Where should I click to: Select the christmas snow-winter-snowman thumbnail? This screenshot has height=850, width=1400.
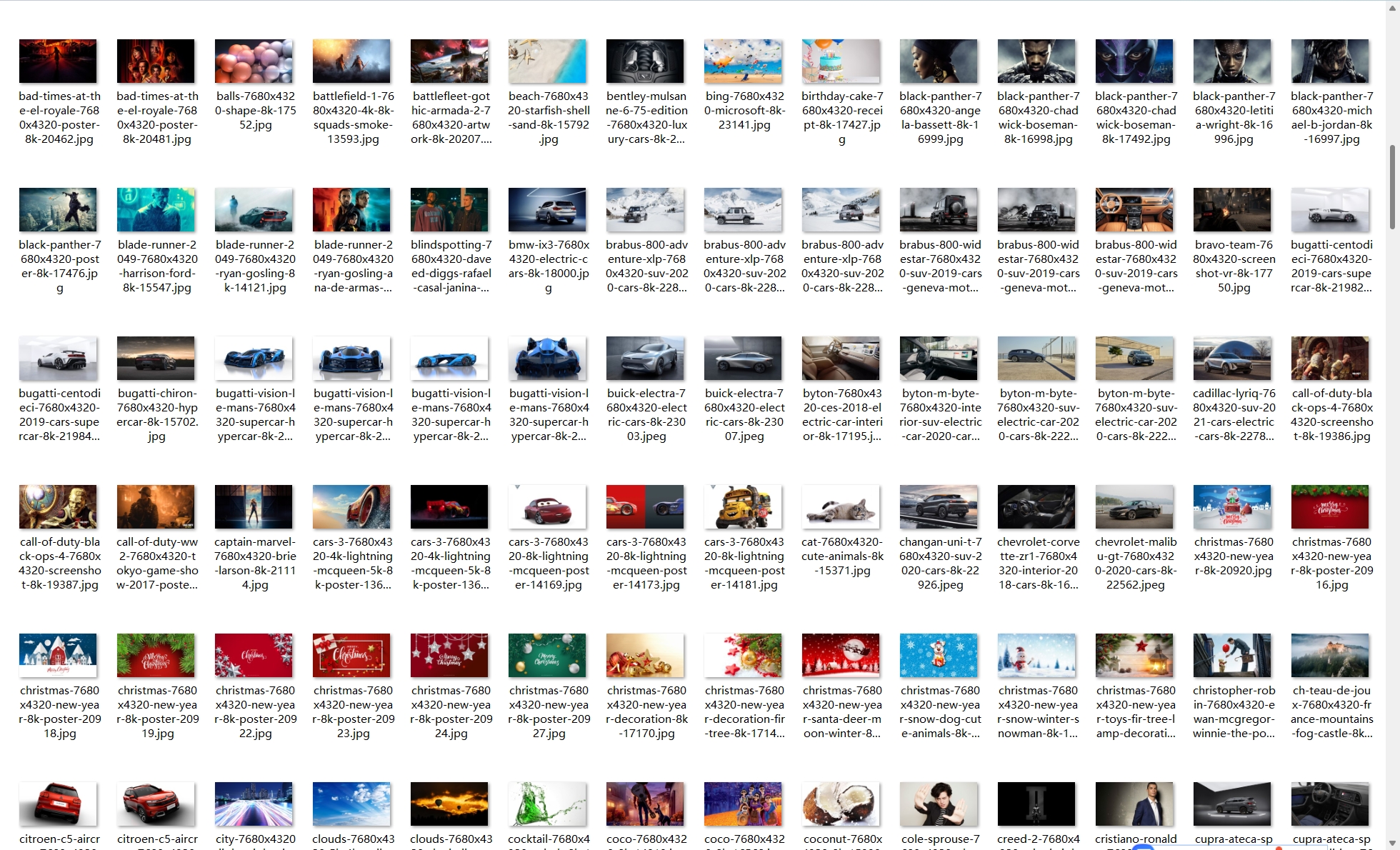1036,656
